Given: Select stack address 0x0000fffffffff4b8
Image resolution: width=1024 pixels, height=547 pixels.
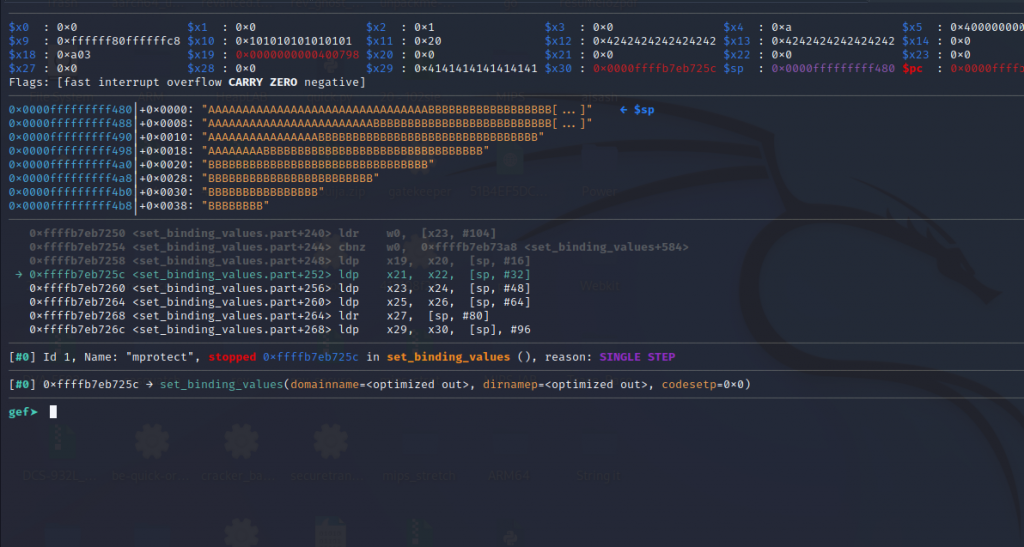Looking at the screenshot, I should click(x=70, y=206).
